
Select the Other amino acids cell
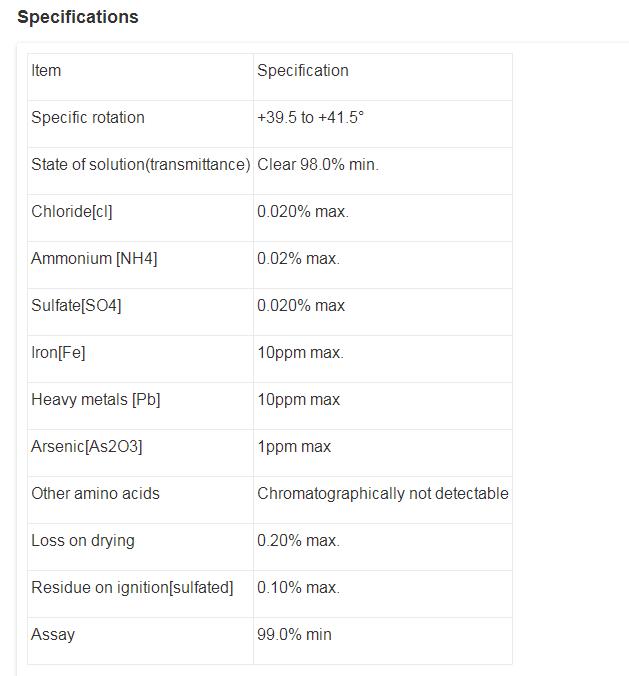[95, 494]
